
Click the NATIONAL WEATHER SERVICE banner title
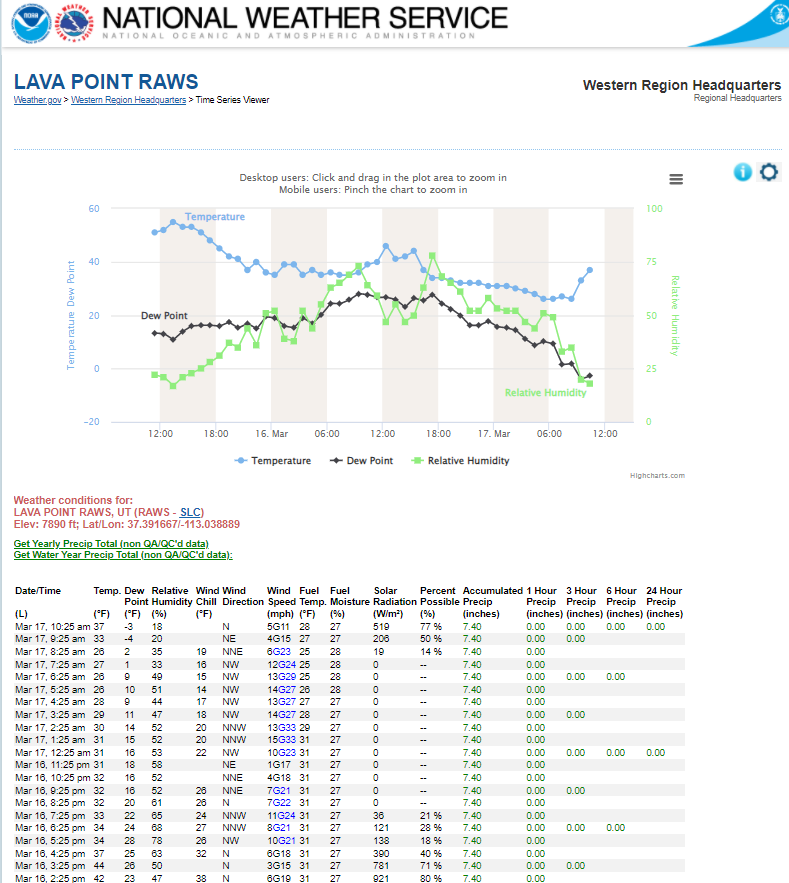[305, 18]
